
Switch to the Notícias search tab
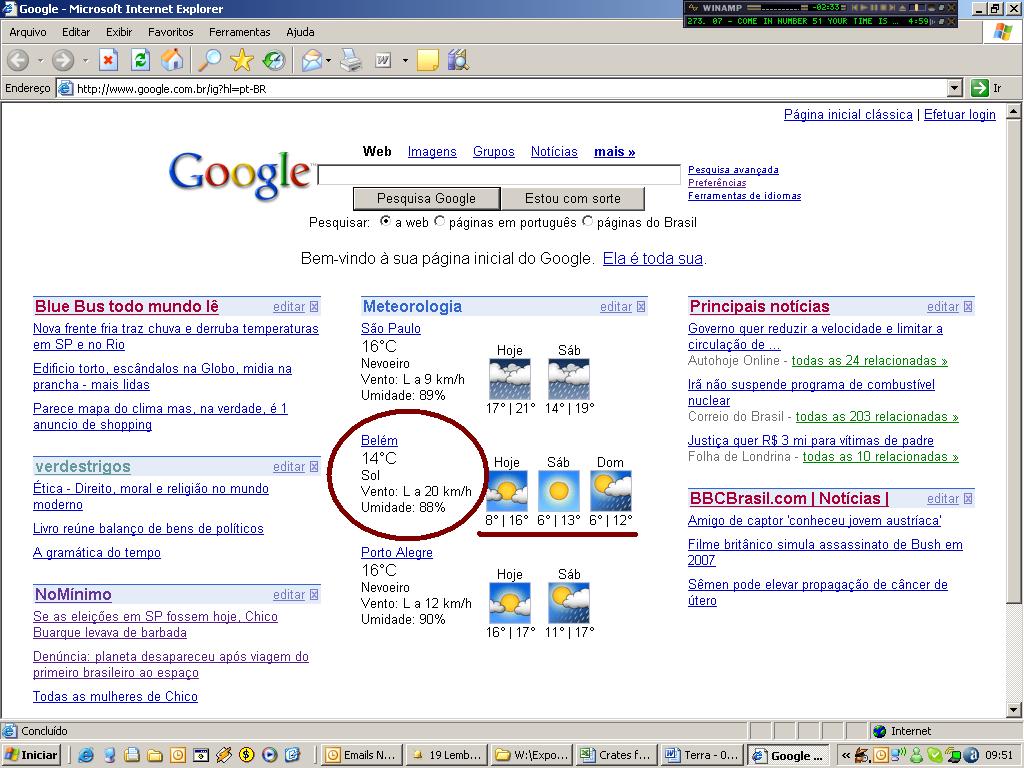click(x=554, y=152)
